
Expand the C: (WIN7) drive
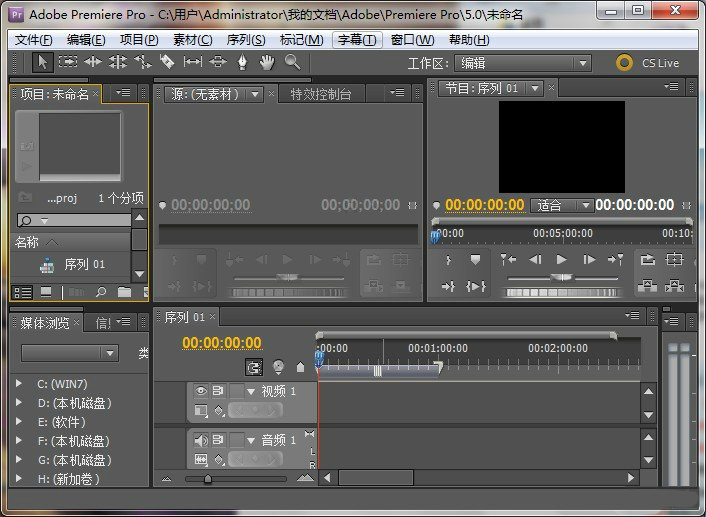18,384
